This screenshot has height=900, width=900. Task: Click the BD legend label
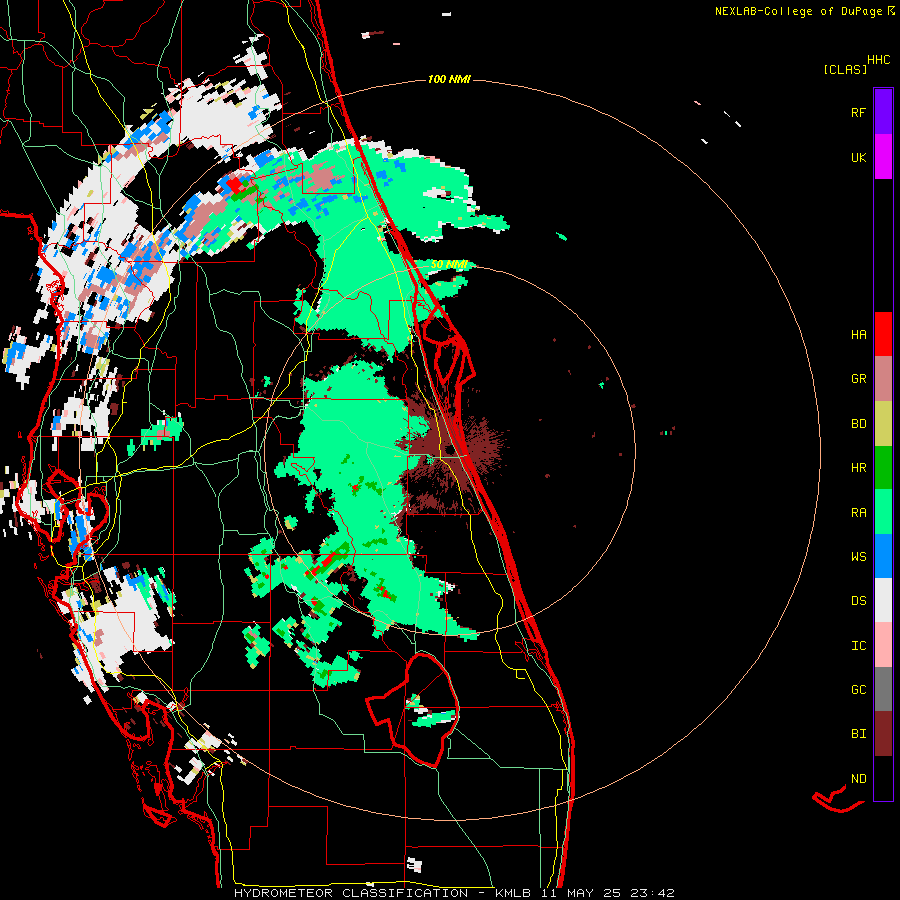(x=858, y=424)
